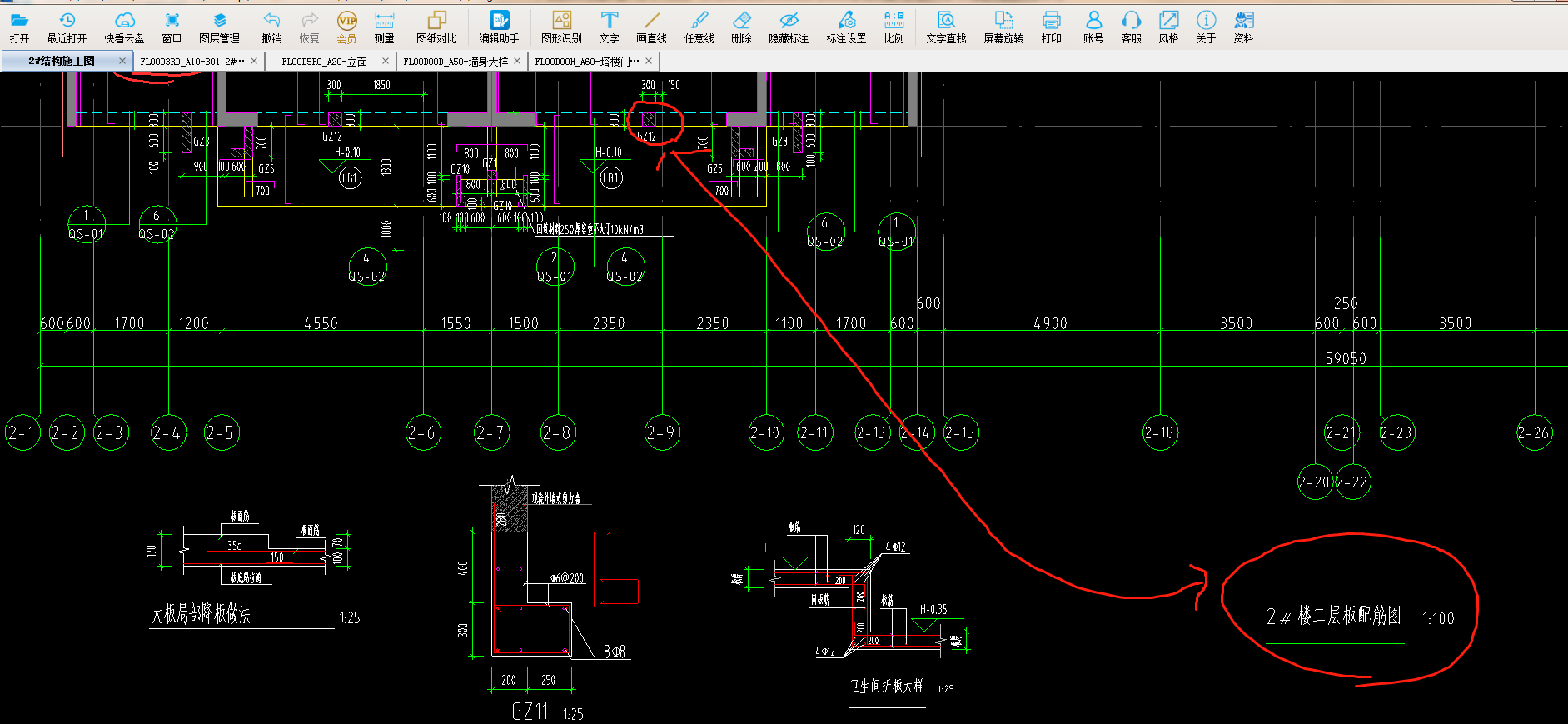Viewport: 1568px width, 724px height.
Task: Open 图纸对比 drawing comparison
Action: click(x=436, y=27)
